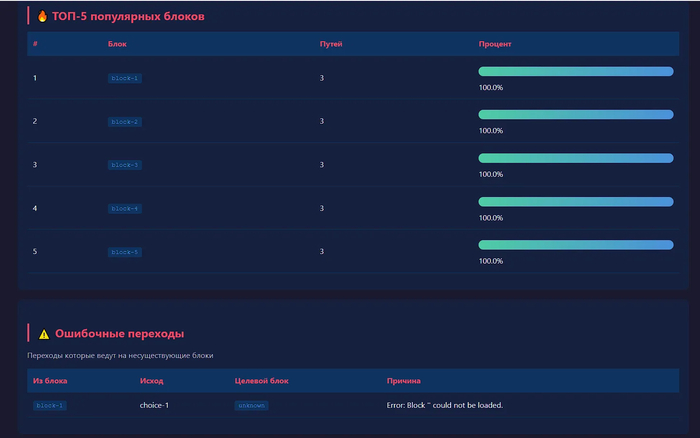700x438 pixels.
Task: Click the Процент column header
Action: [x=495, y=44]
